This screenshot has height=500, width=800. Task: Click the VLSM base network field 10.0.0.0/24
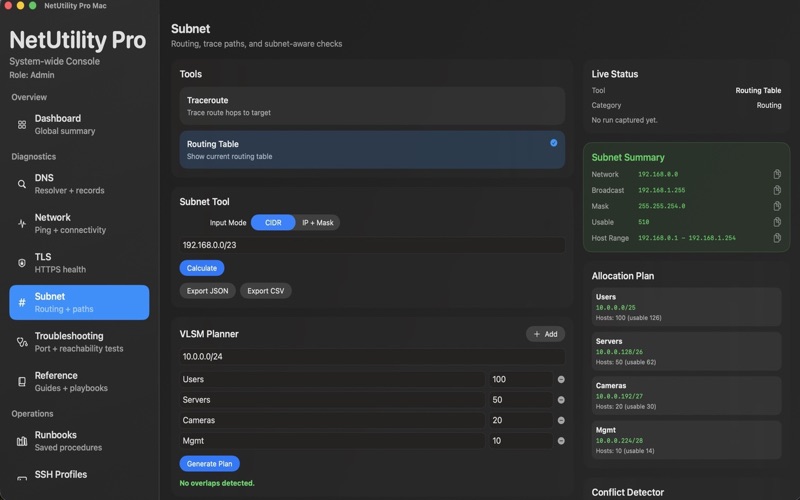(x=372, y=357)
